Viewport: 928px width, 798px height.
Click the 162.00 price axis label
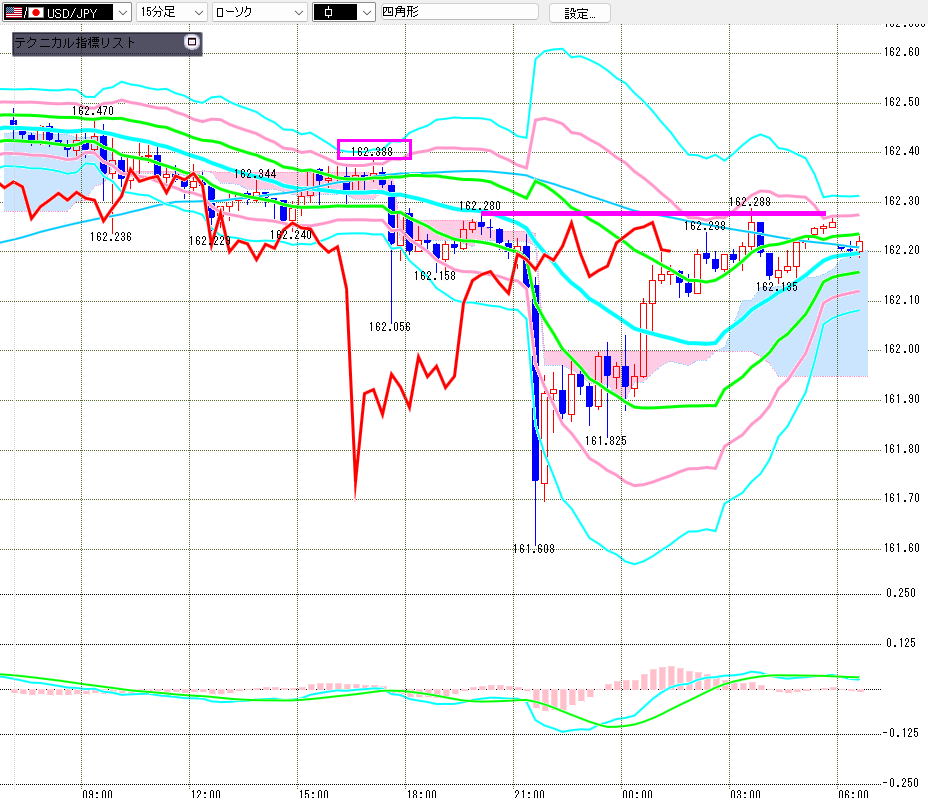(902, 349)
